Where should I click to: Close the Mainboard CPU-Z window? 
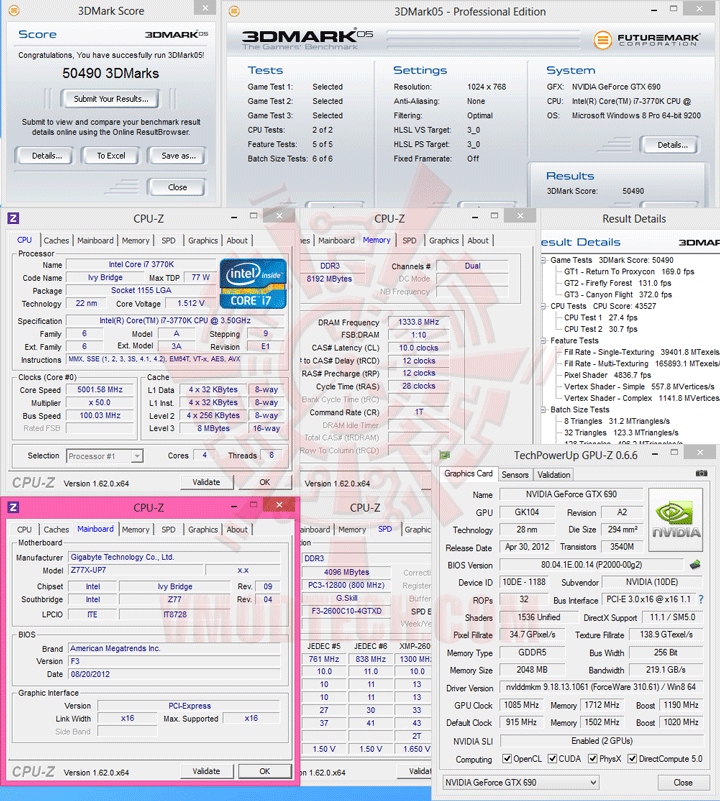point(279,505)
